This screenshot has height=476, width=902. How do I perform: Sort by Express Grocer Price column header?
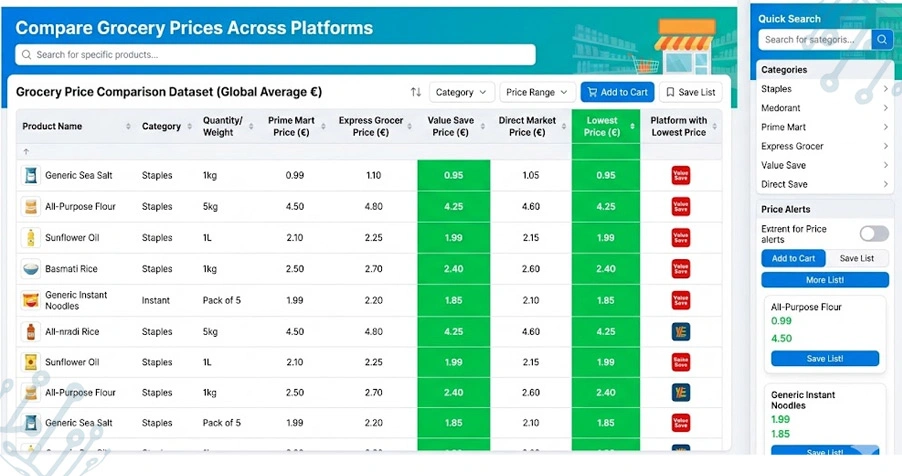click(x=371, y=126)
